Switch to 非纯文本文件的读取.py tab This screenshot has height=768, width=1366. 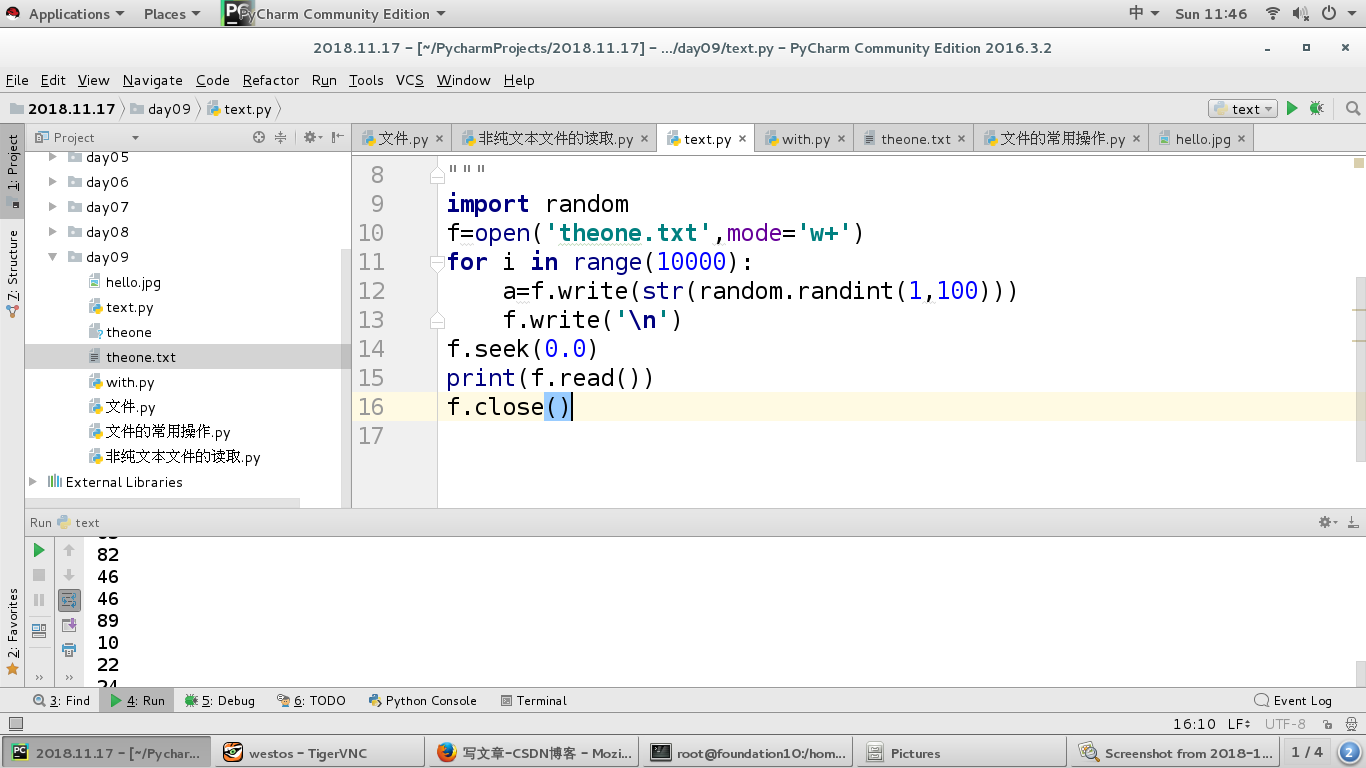click(555, 139)
